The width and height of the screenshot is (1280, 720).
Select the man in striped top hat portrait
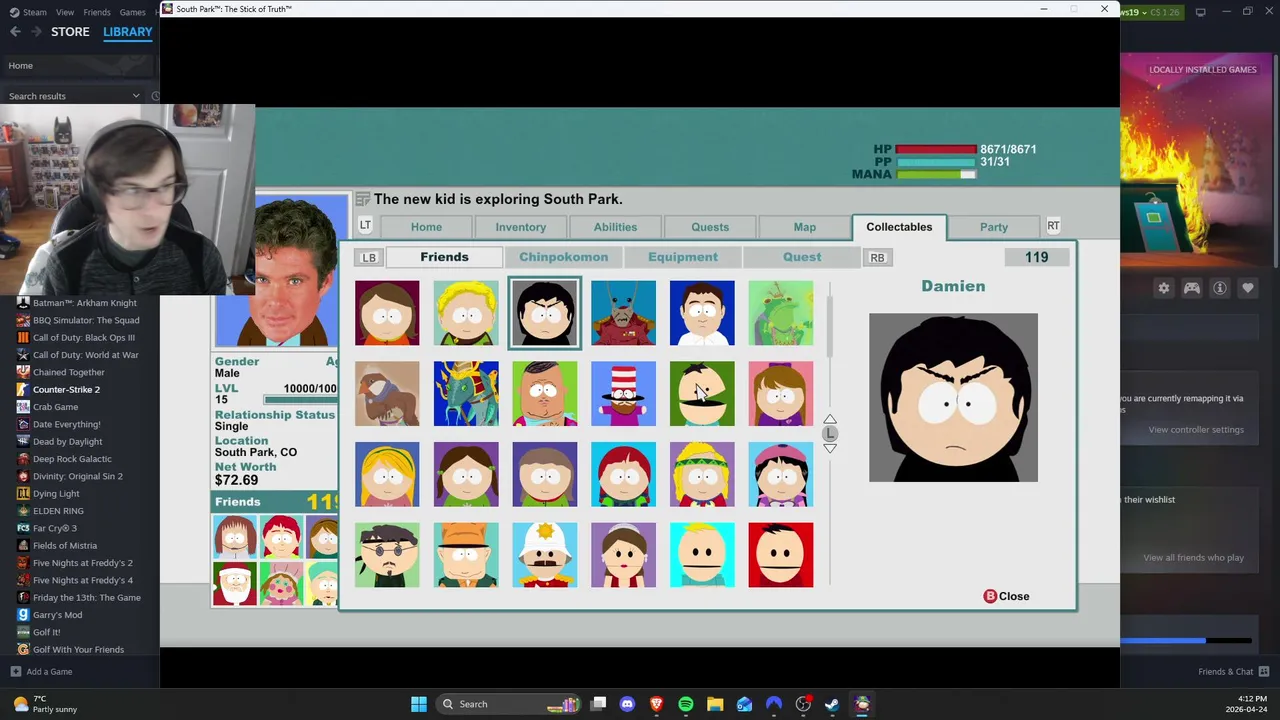pyautogui.click(x=623, y=394)
